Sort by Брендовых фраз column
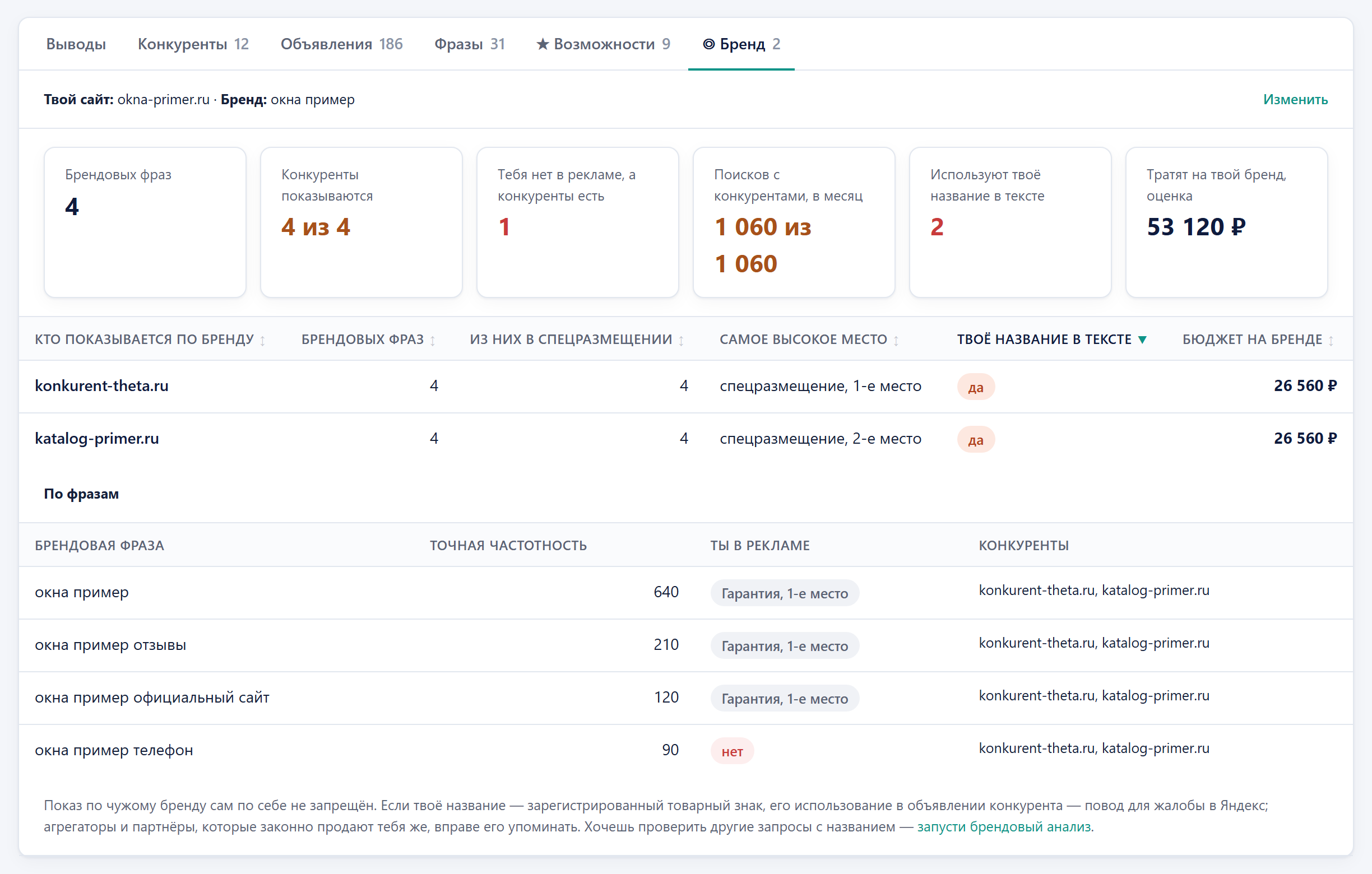 click(368, 340)
